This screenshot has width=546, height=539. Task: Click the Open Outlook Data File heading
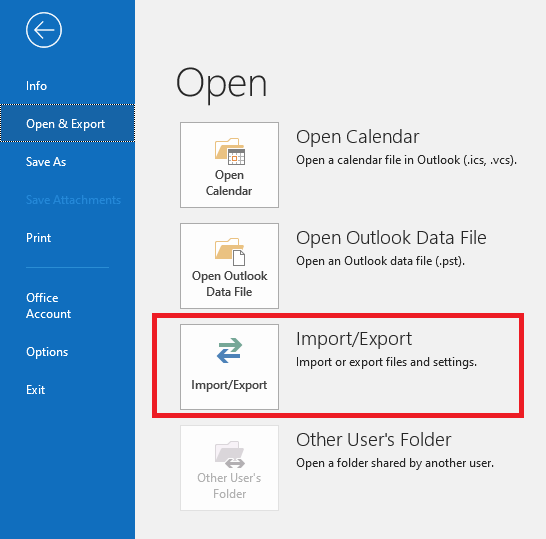(391, 238)
